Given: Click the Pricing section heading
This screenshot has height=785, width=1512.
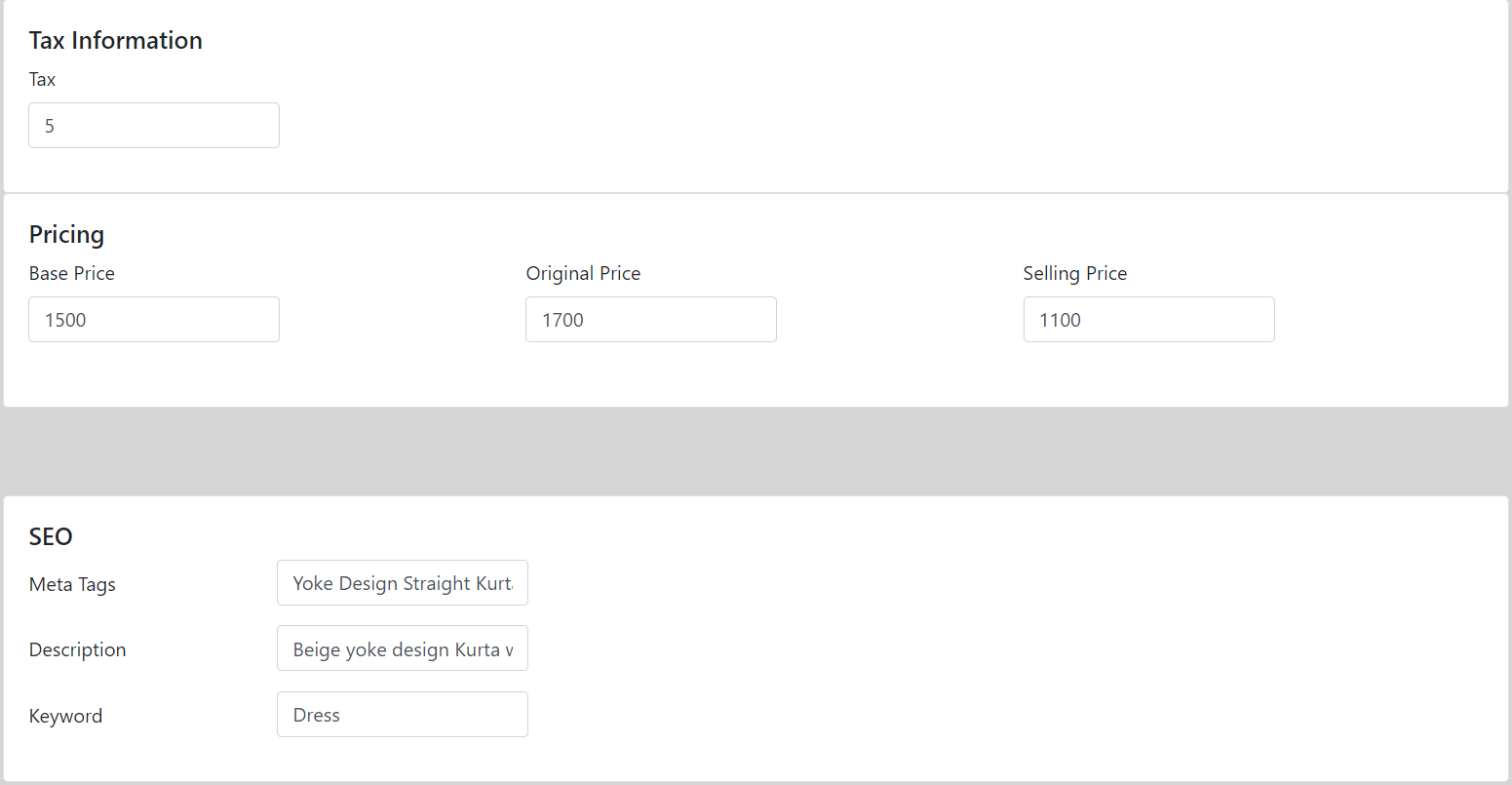Looking at the screenshot, I should point(66,235).
